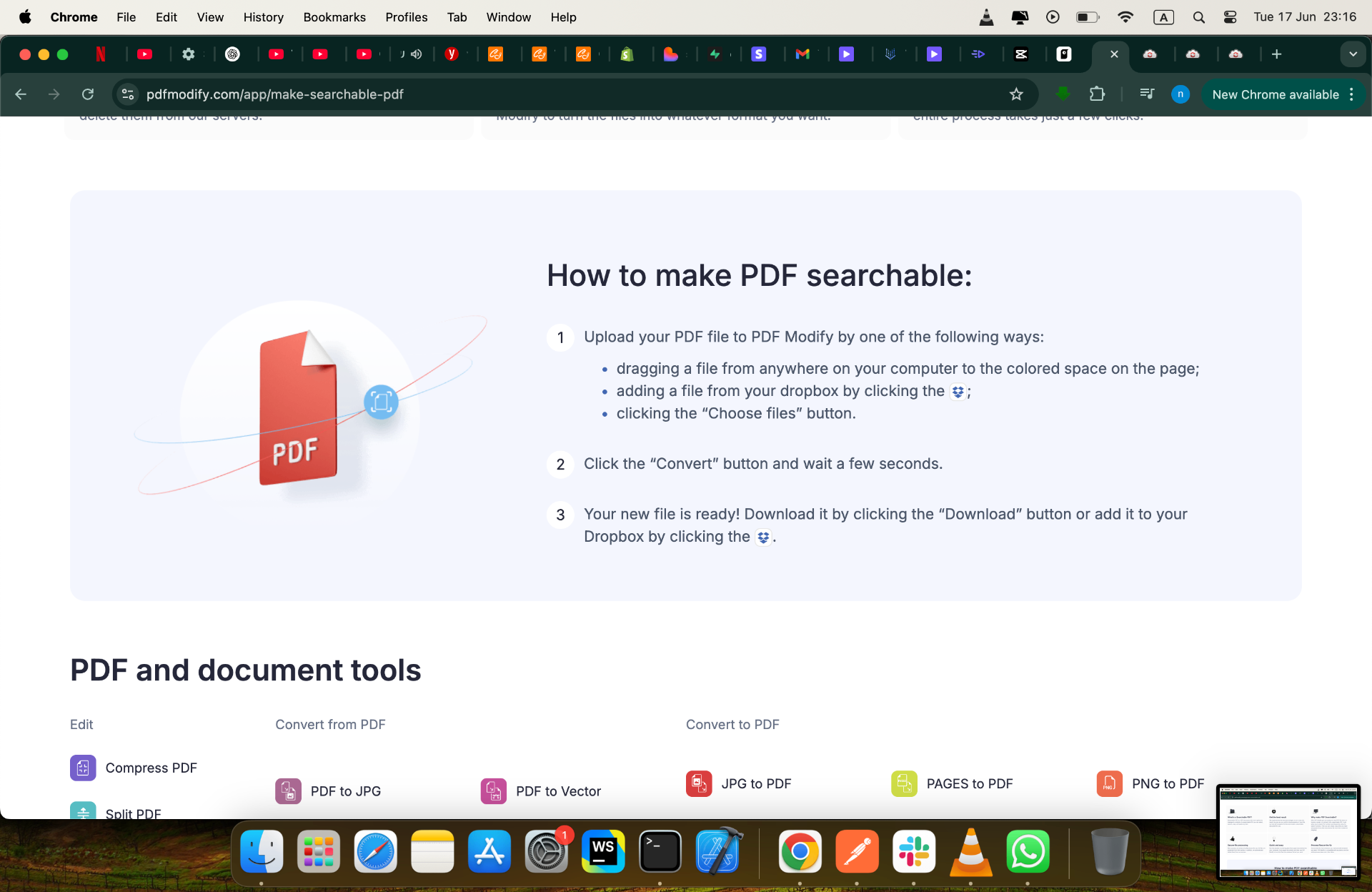This screenshot has width=1372, height=892.
Task: Mute the tab playing audio
Action: coord(417,54)
